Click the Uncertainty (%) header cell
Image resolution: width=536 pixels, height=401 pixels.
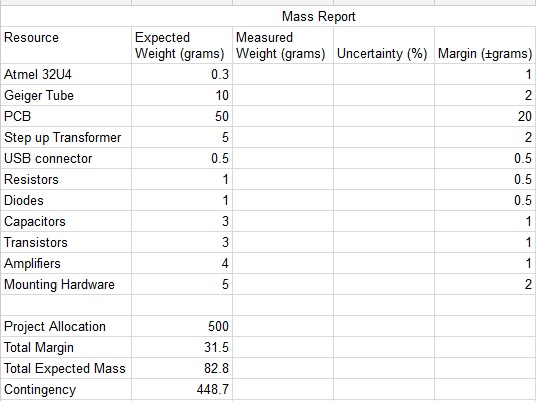[384, 45]
